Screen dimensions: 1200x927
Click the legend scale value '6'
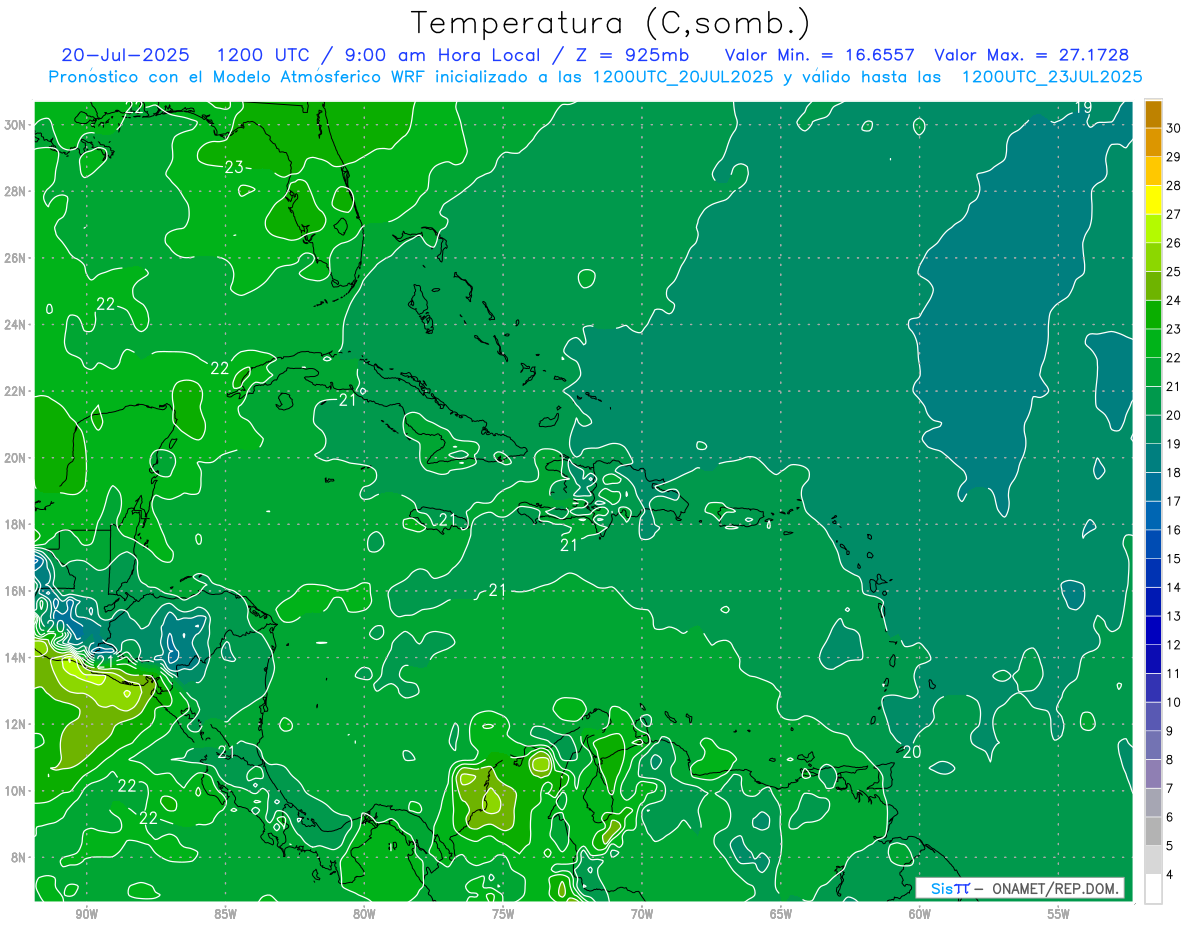(x=1170, y=817)
